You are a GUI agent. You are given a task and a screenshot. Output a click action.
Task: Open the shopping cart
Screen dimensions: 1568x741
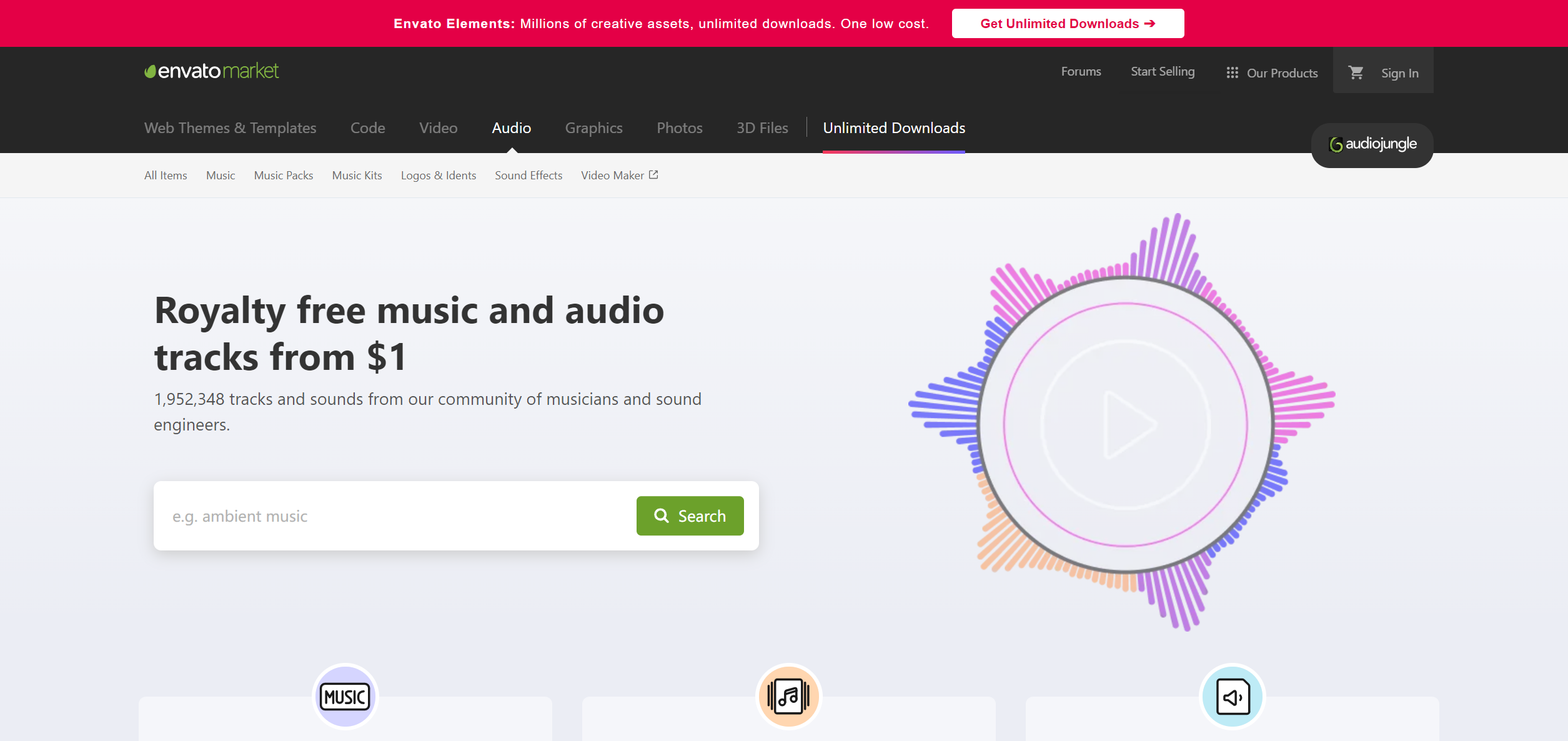click(x=1356, y=72)
